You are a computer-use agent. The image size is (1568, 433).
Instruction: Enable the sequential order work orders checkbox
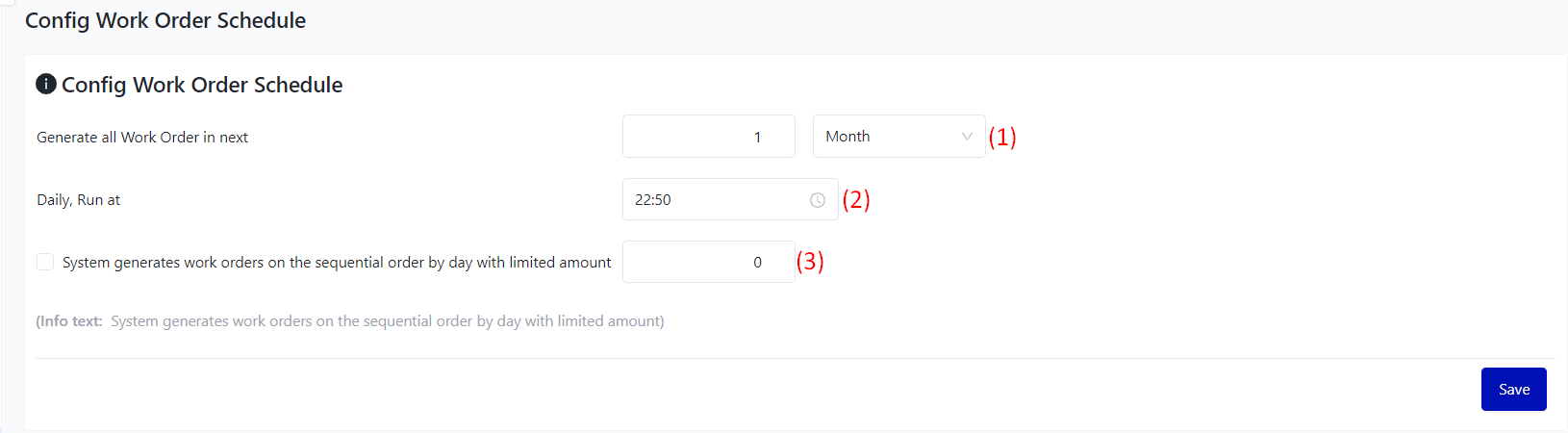point(45,262)
